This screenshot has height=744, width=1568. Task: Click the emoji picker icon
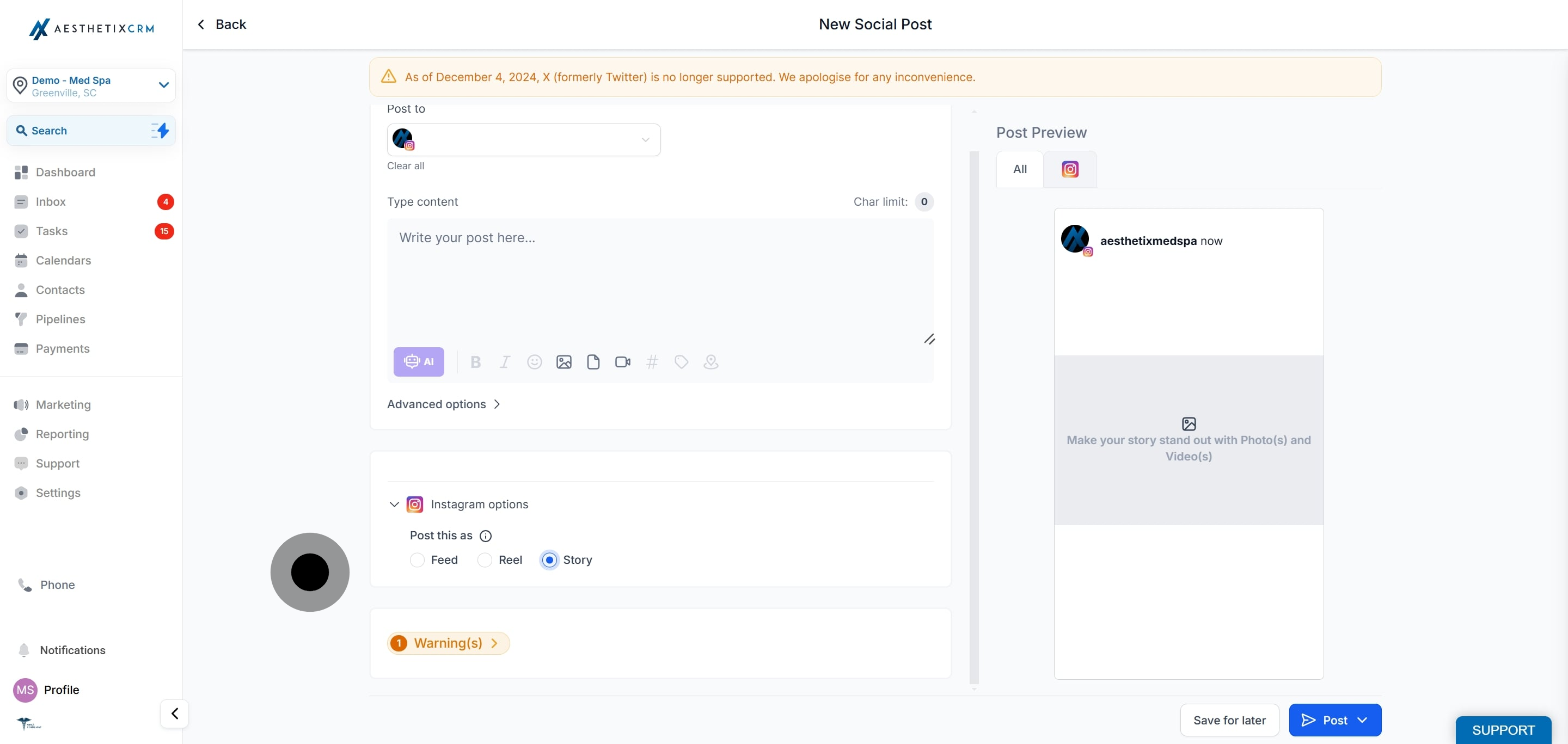pos(534,362)
